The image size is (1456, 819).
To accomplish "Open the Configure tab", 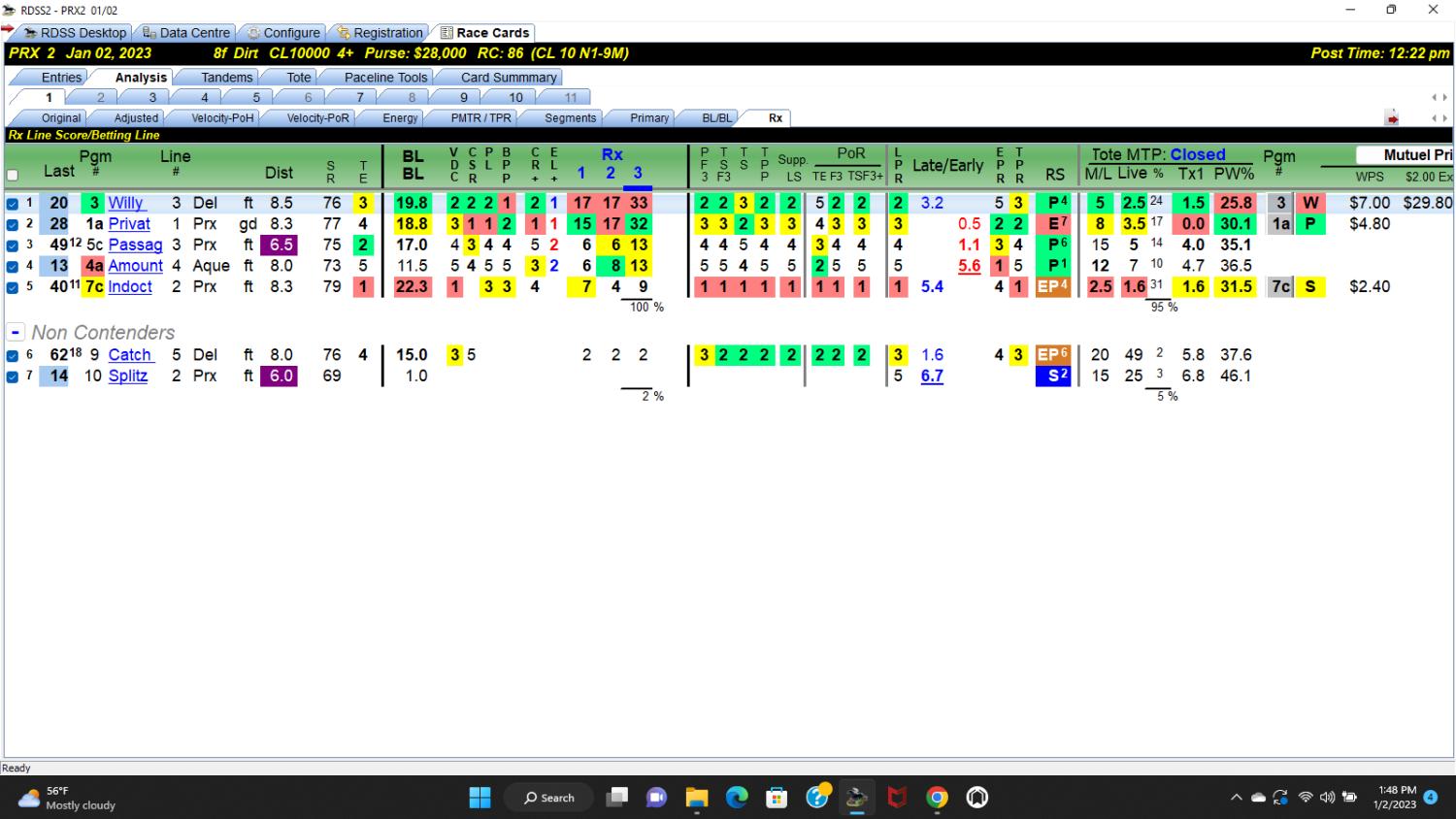I will (x=283, y=33).
